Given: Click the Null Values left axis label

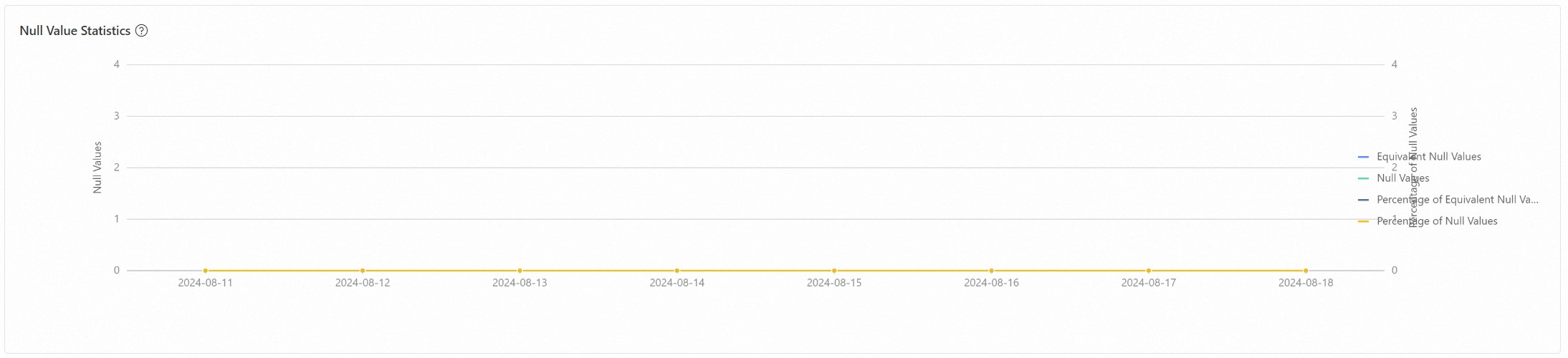Looking at the screenshot, I should (97, 168).
